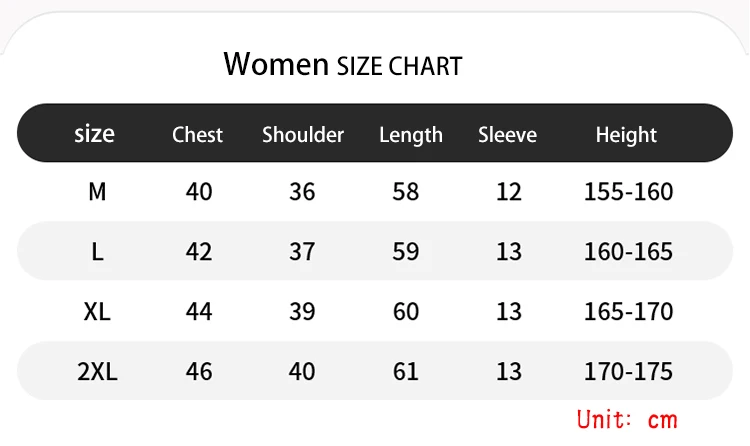Click the Shoulder column header

(303, 134)
